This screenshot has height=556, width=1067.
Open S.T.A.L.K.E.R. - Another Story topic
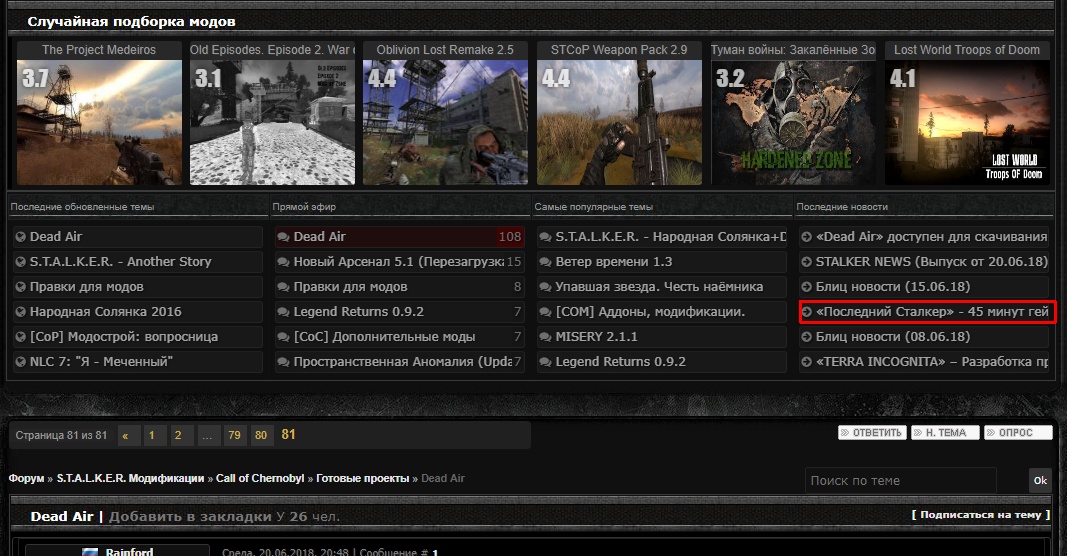coord(120,261)
